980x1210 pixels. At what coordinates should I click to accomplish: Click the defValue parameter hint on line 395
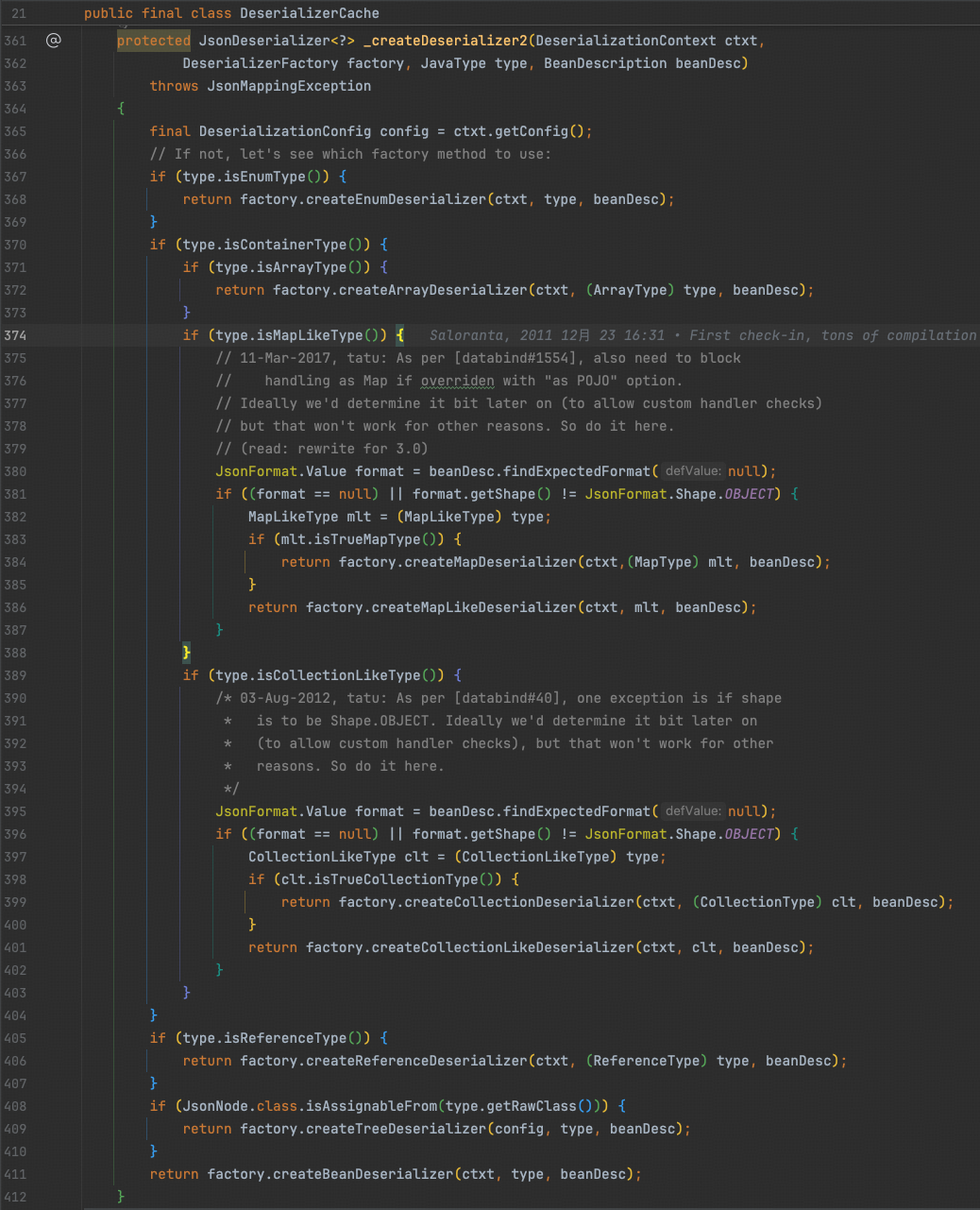692,810
